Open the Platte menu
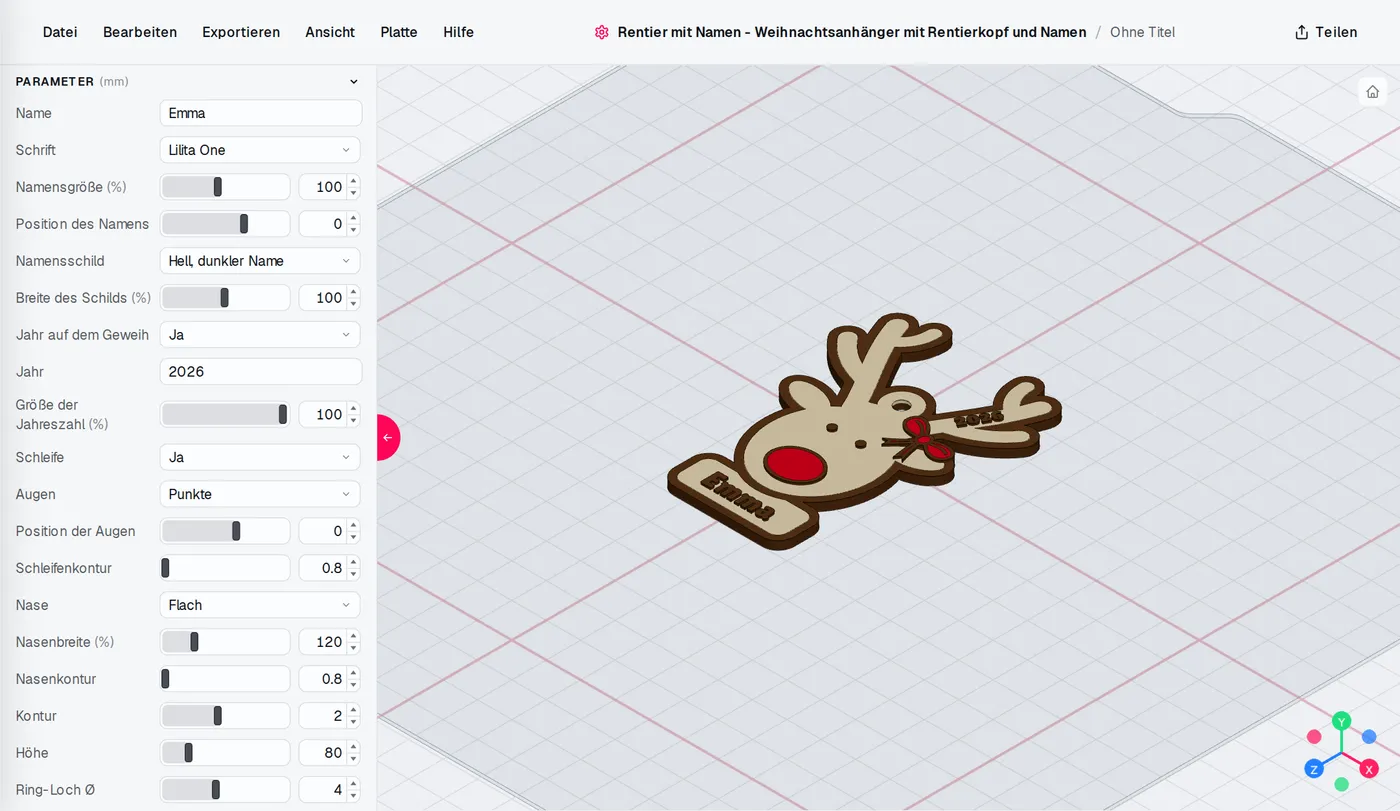This screenshot has height=811, width=1400. click(399, 32)
